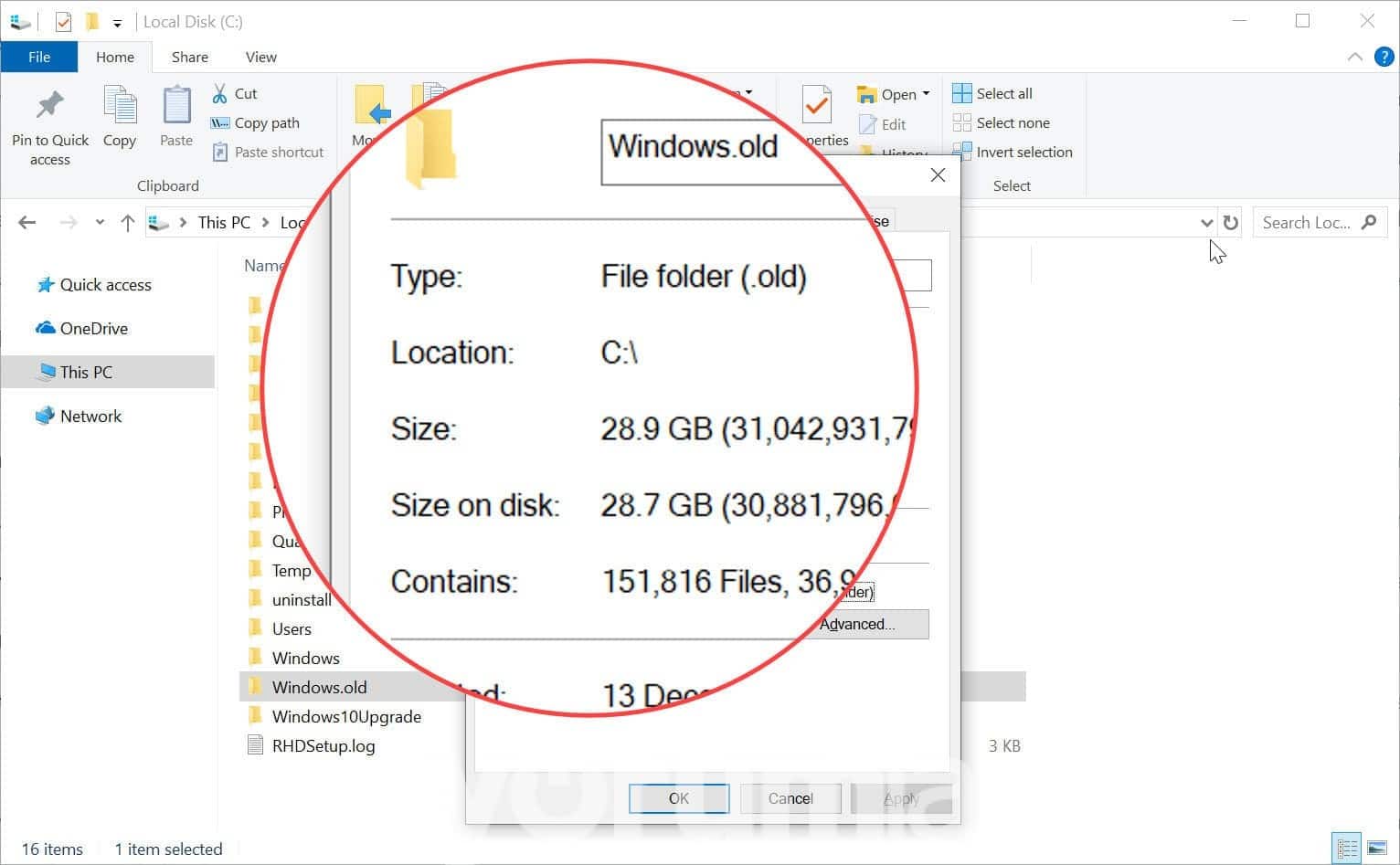Open the File tab
1400x865 pixels.
click(x=39, y=57)
